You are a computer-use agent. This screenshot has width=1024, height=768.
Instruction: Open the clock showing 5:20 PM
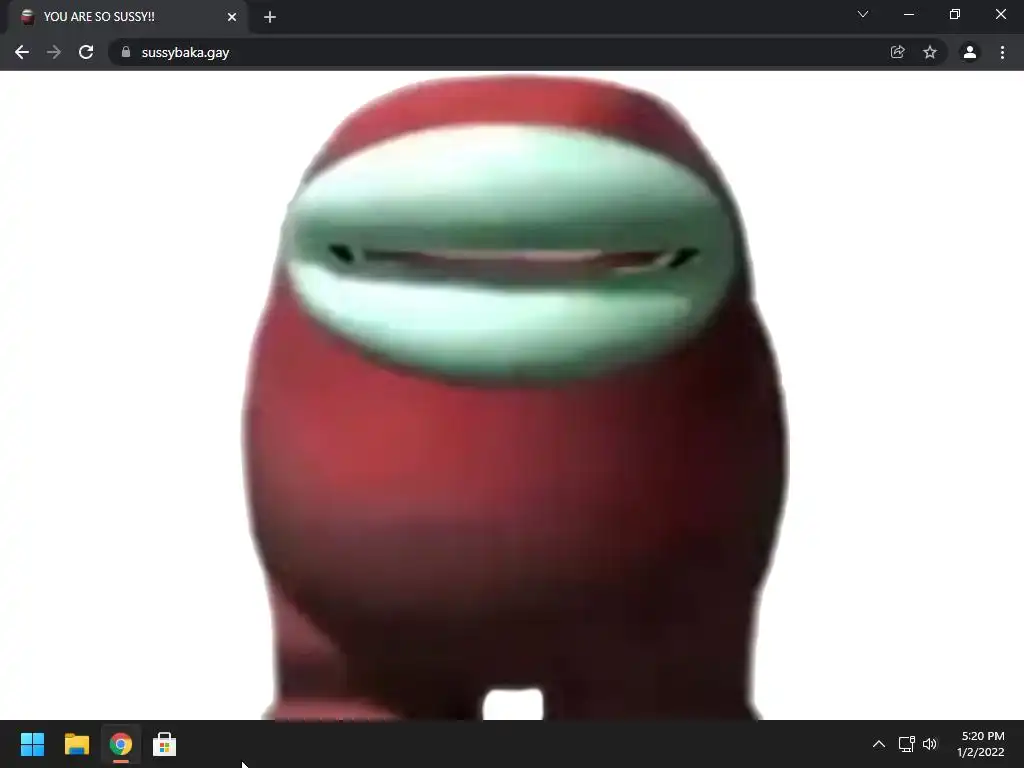click(981, 744)
